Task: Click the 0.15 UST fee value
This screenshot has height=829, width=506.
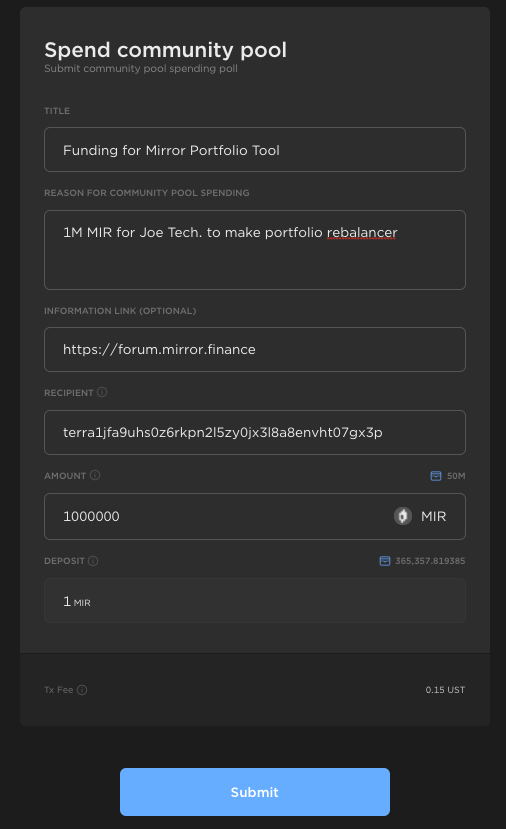Action: [x=445, y=690]
